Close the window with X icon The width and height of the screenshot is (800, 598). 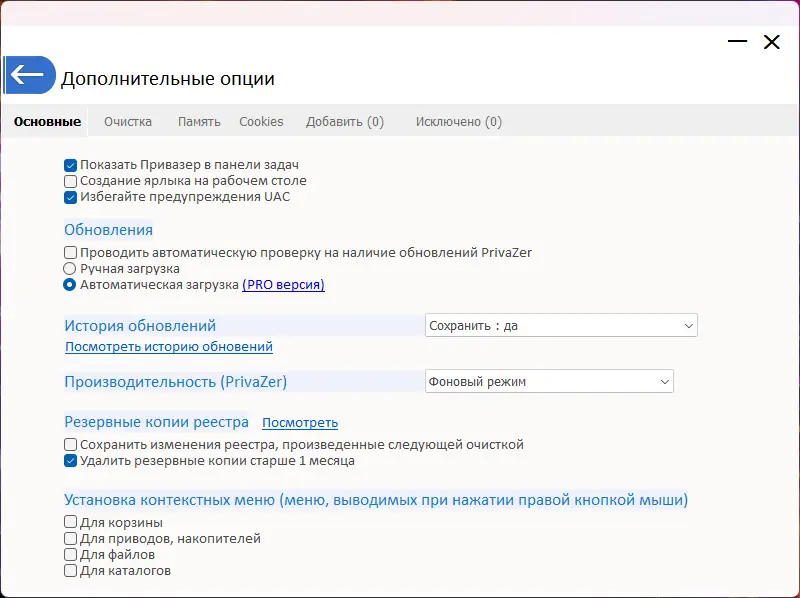pos(771,42)
